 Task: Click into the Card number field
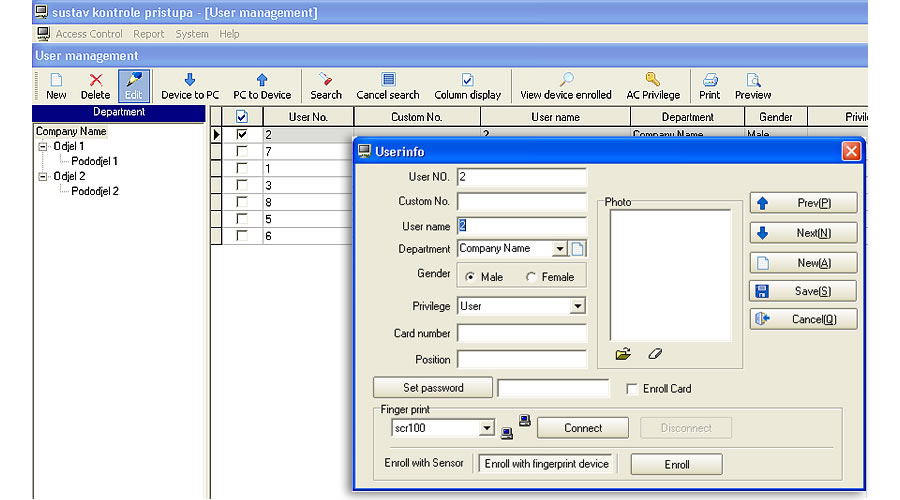[x=522, y=333]
